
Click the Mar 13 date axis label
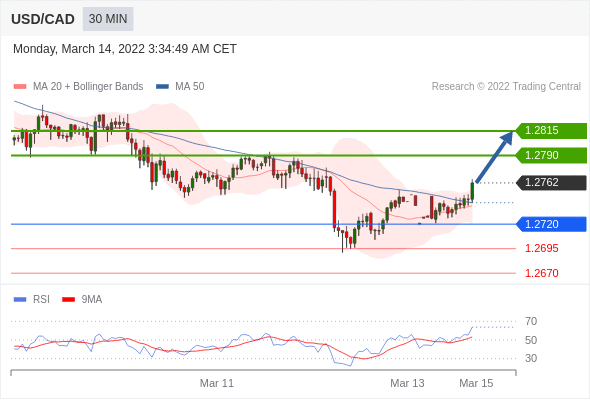click(407, 383)
